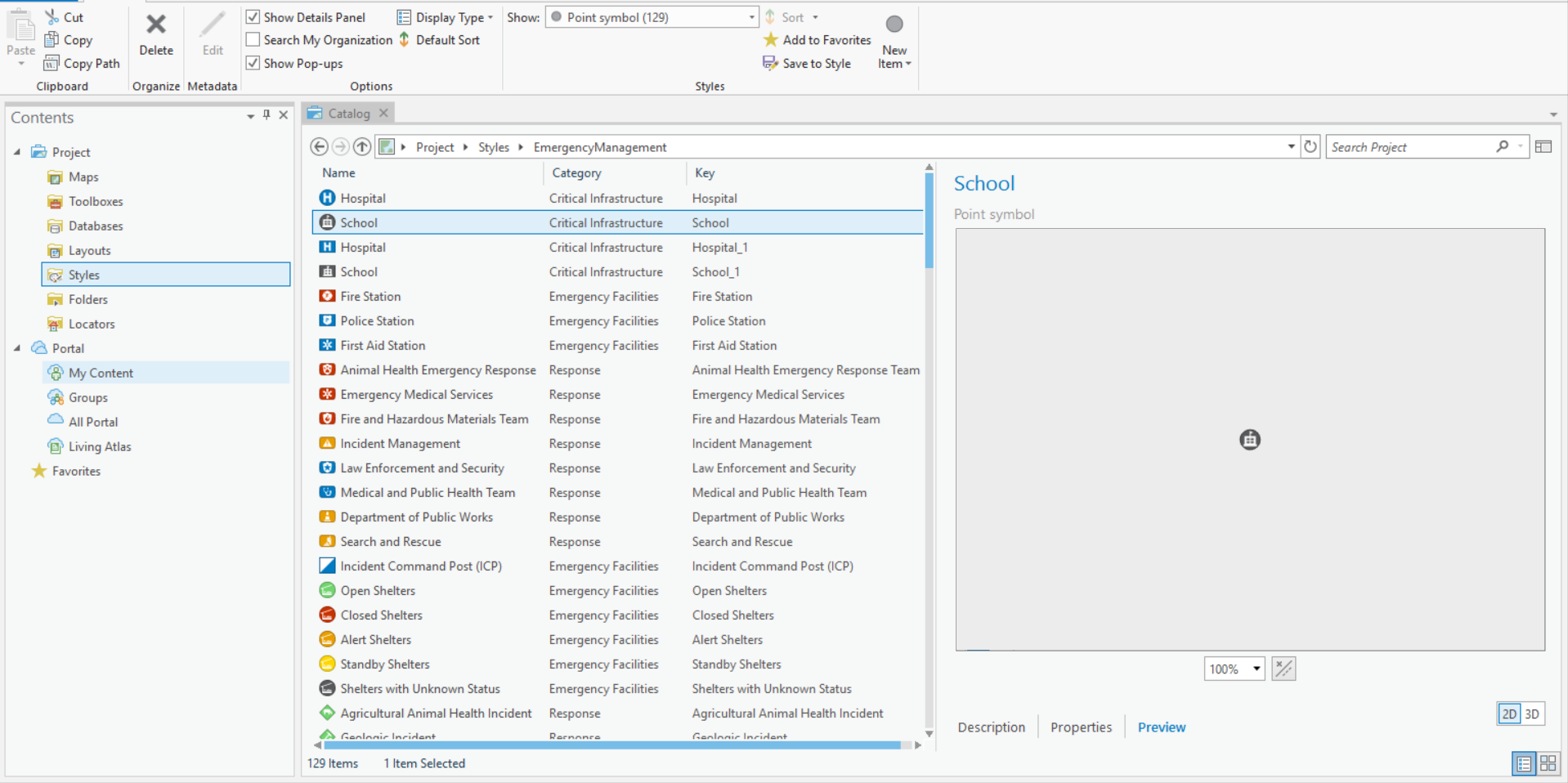Click the Copy Path icon
Image resolution: width=1568 pixels, height=783 pixels.
tap(52, 63)
